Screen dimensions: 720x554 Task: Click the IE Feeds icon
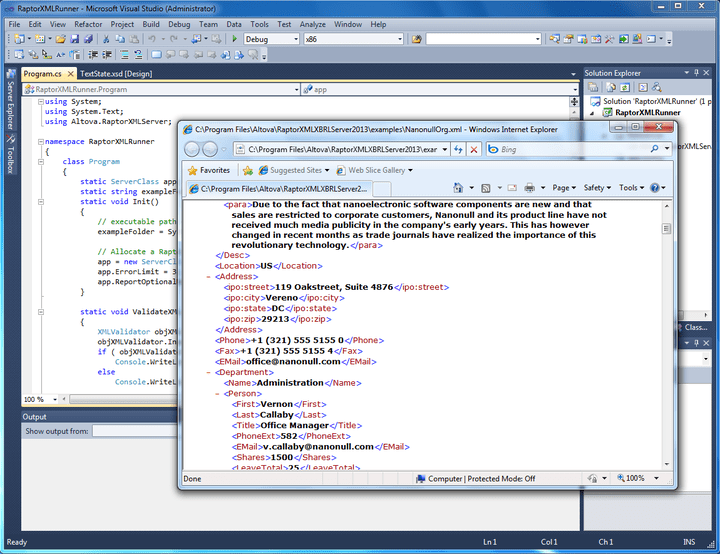coord(486,188)
